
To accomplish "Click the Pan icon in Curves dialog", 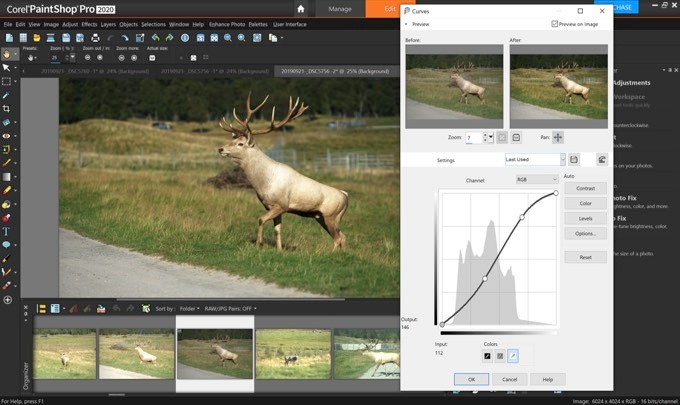I will tap(557, 137).
